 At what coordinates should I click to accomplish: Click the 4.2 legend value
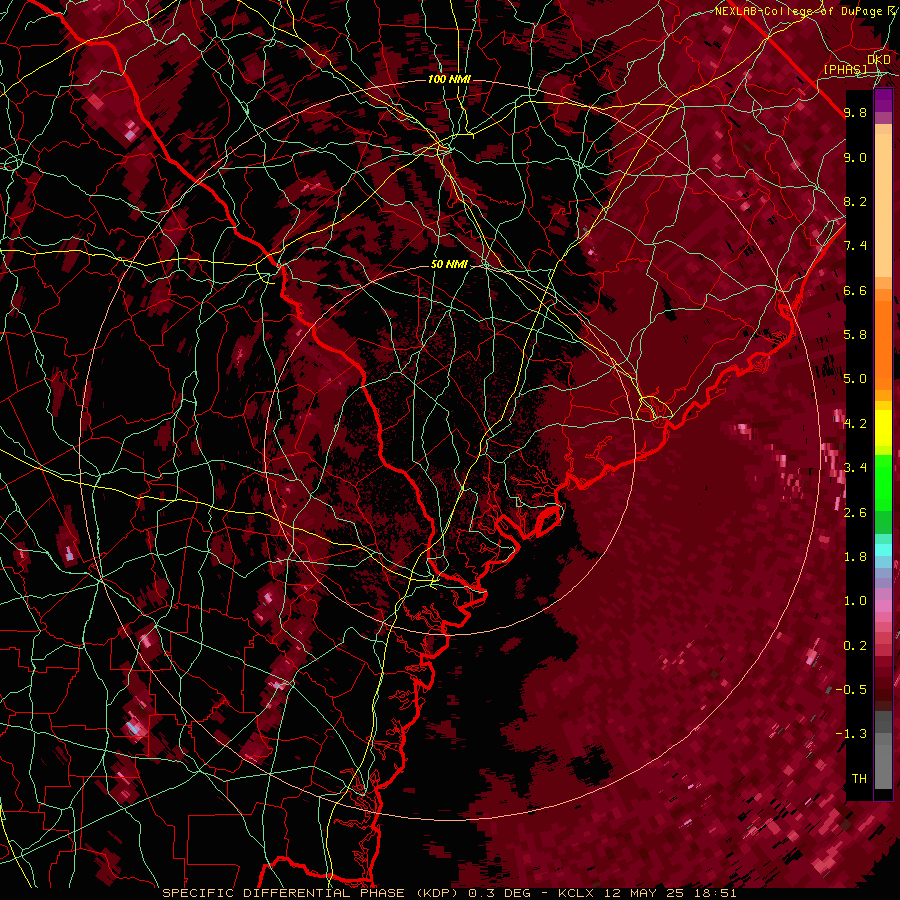click(855, 424)
